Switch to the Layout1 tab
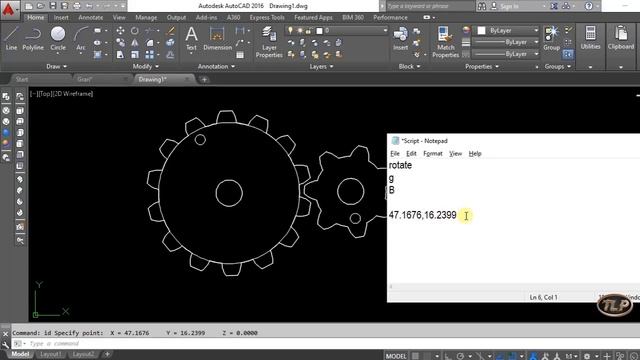This screenshot has width=640, height=360. [x=50, y=354]
